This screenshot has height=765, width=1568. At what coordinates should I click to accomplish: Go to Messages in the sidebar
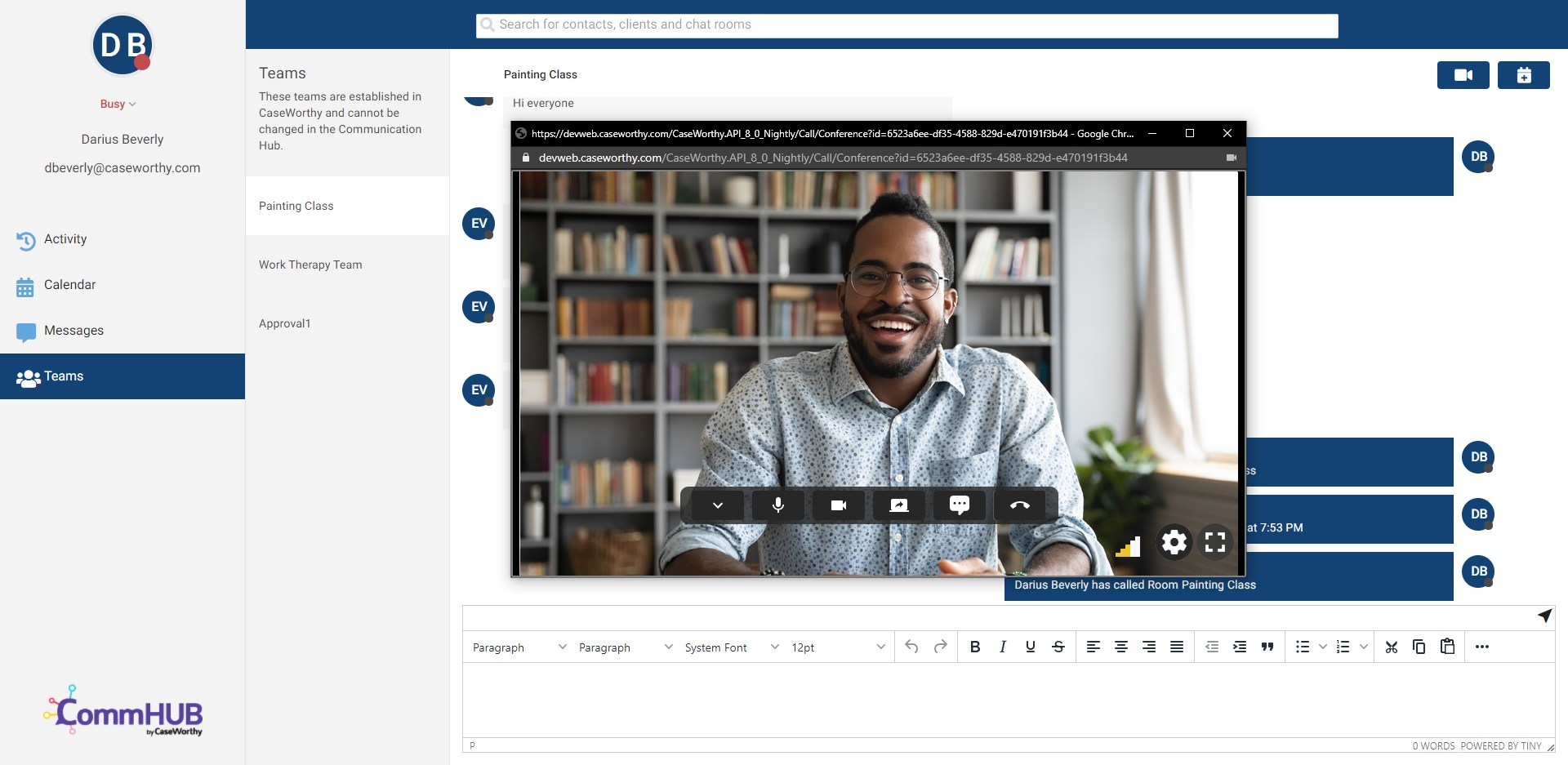point(73,331)
